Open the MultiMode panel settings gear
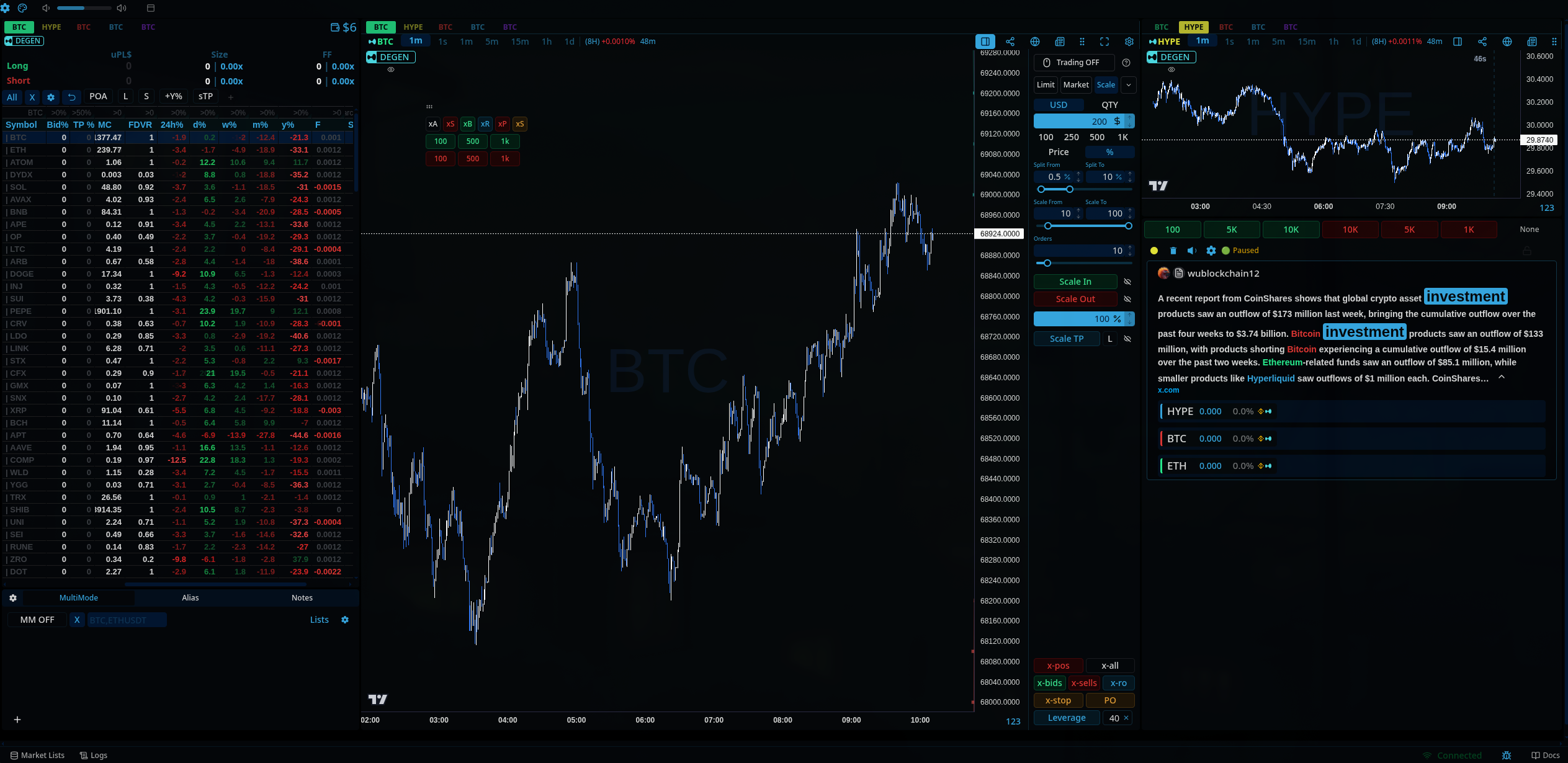This screenshot has width=1568, height=763. 13,598
